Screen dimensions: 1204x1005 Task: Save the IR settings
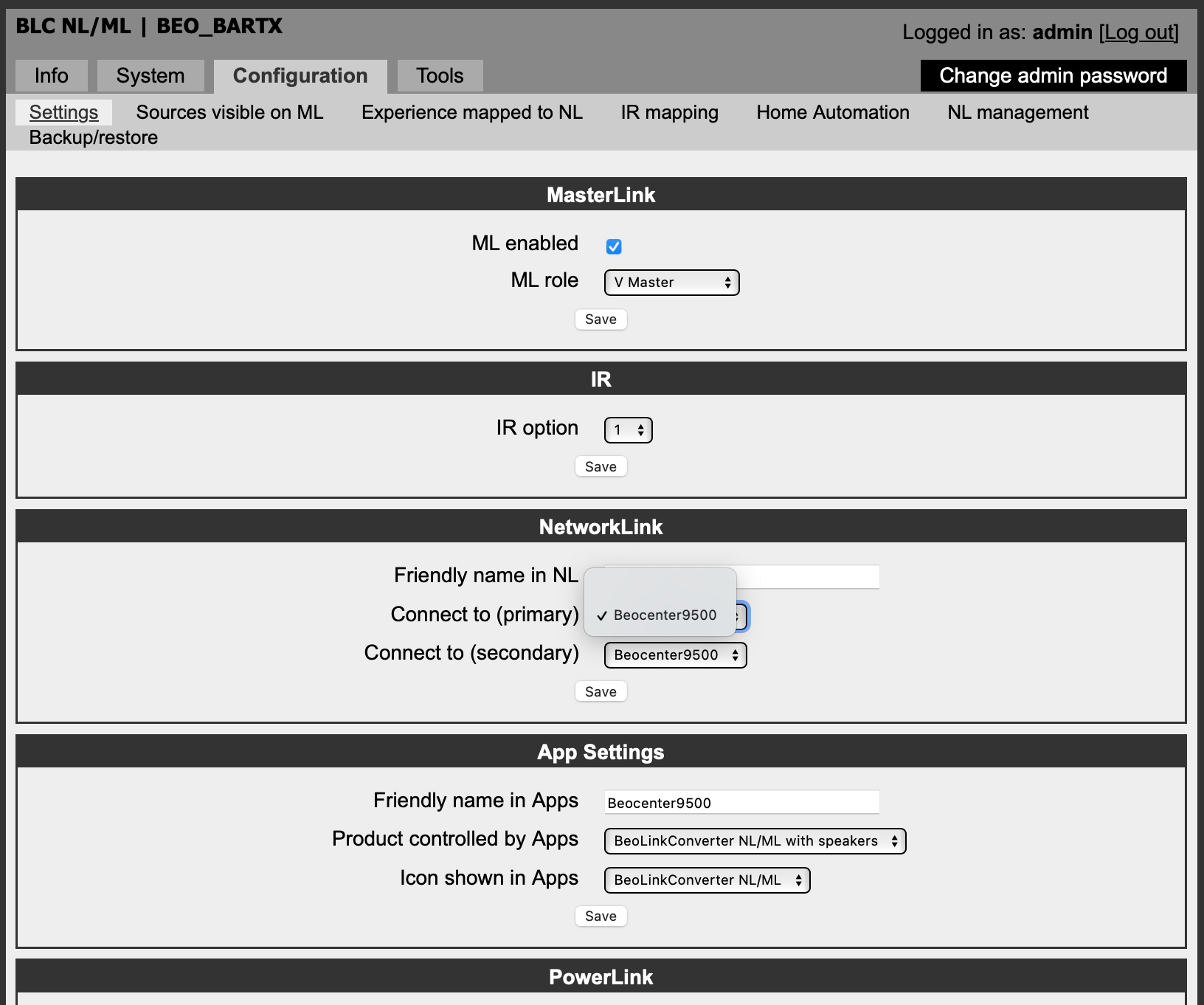click(601, 467)
